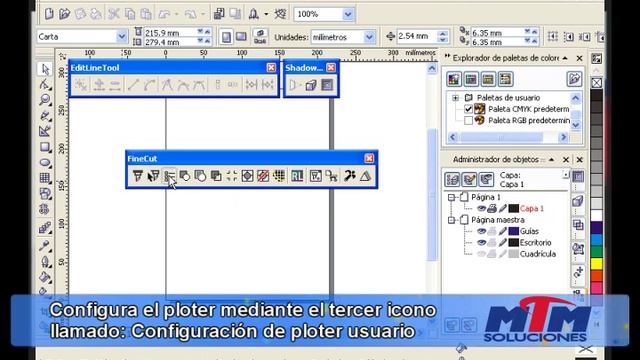Screen dimensions: 640x360
Task: Open the application launcher dropdown arrow
Action: click(266, 14)
